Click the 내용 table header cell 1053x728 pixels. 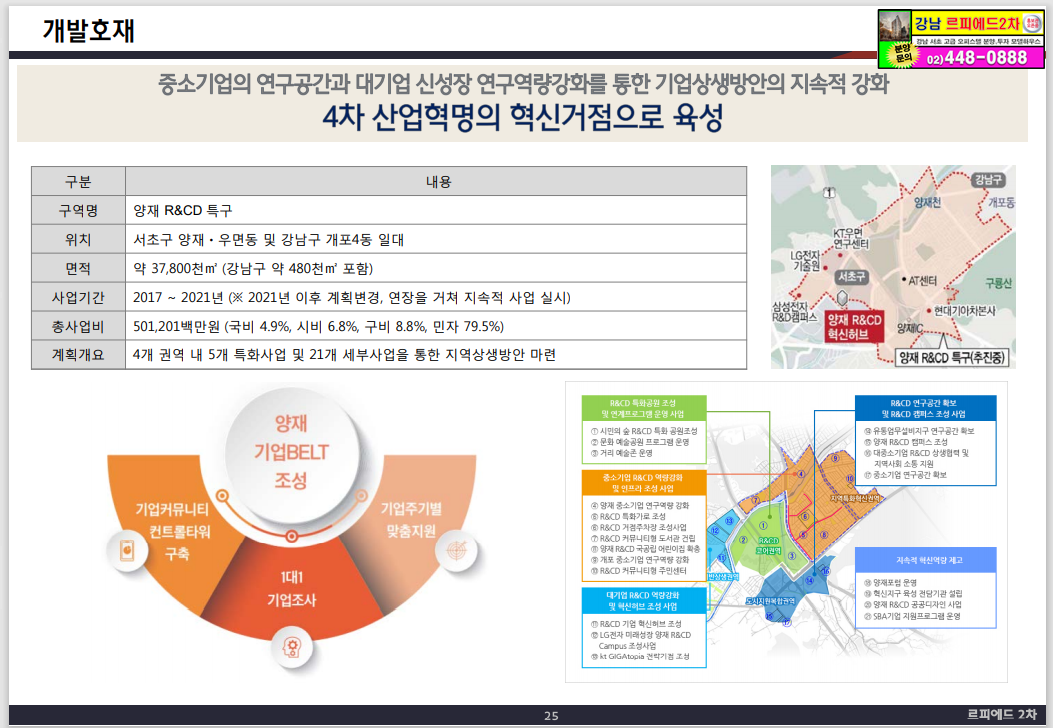[x=437, y=181]
